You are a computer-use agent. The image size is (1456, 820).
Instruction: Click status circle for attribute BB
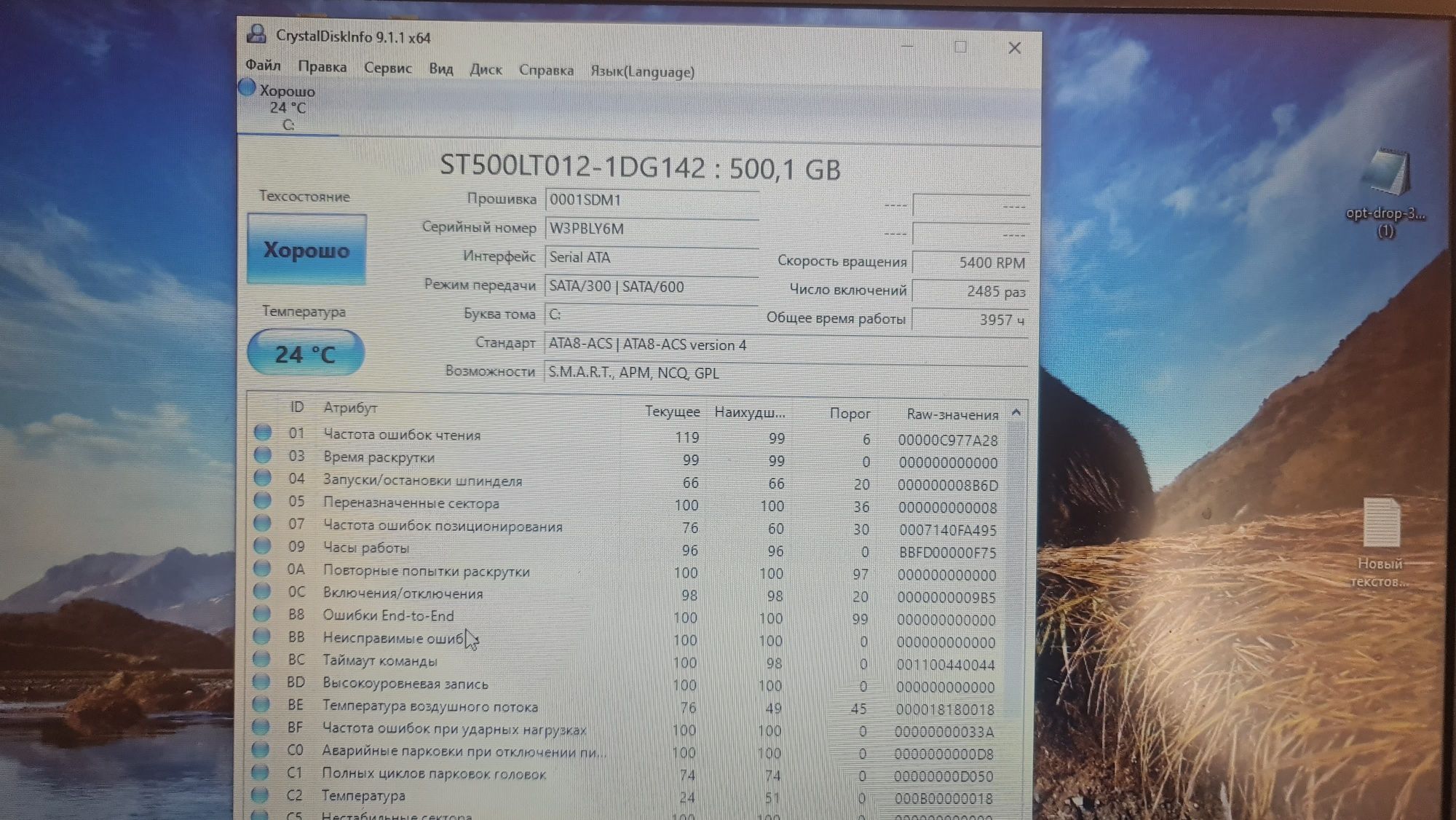pyautogui.click(x=261, y=636)
